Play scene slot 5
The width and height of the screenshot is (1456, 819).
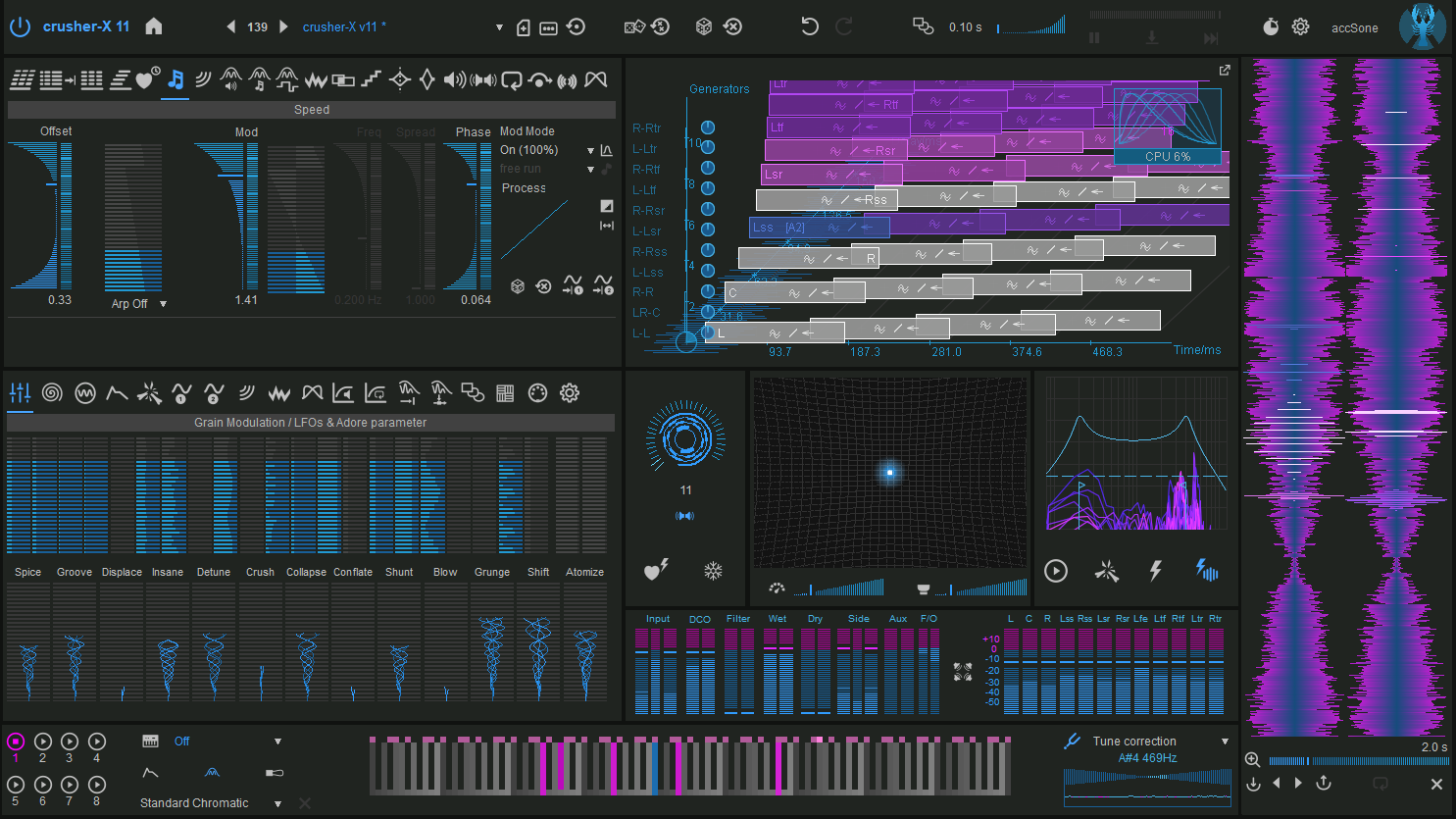[16, 785]
